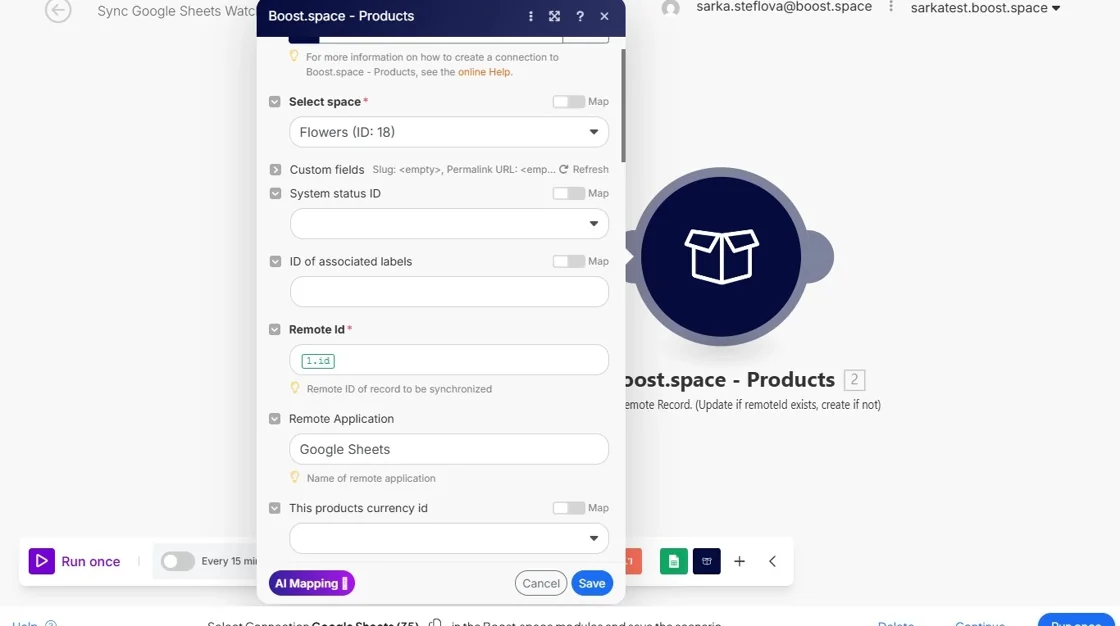1120x626 pixels.
Task: Click the plus icon in bottom toolbar
Action: [x=739, y=562]
